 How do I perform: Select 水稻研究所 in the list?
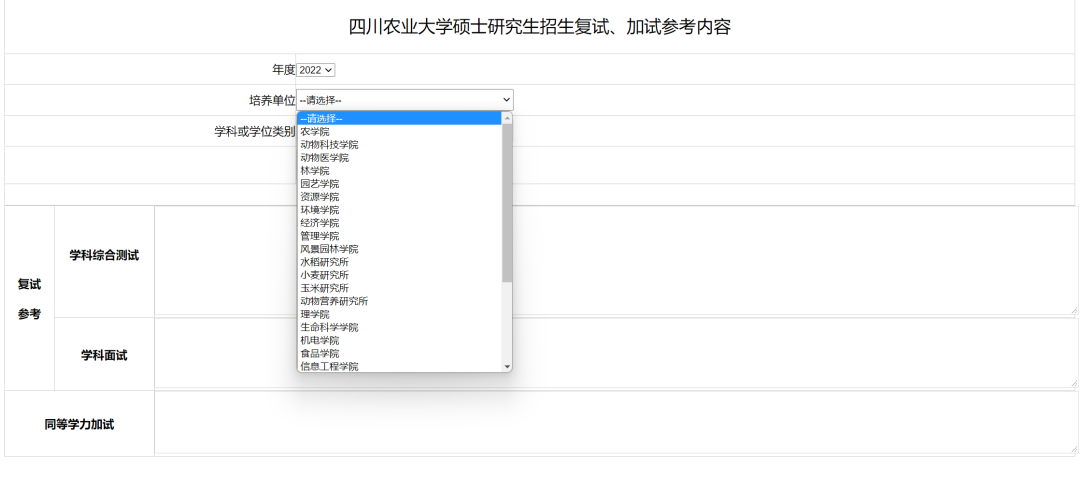(x=324, y=261)
